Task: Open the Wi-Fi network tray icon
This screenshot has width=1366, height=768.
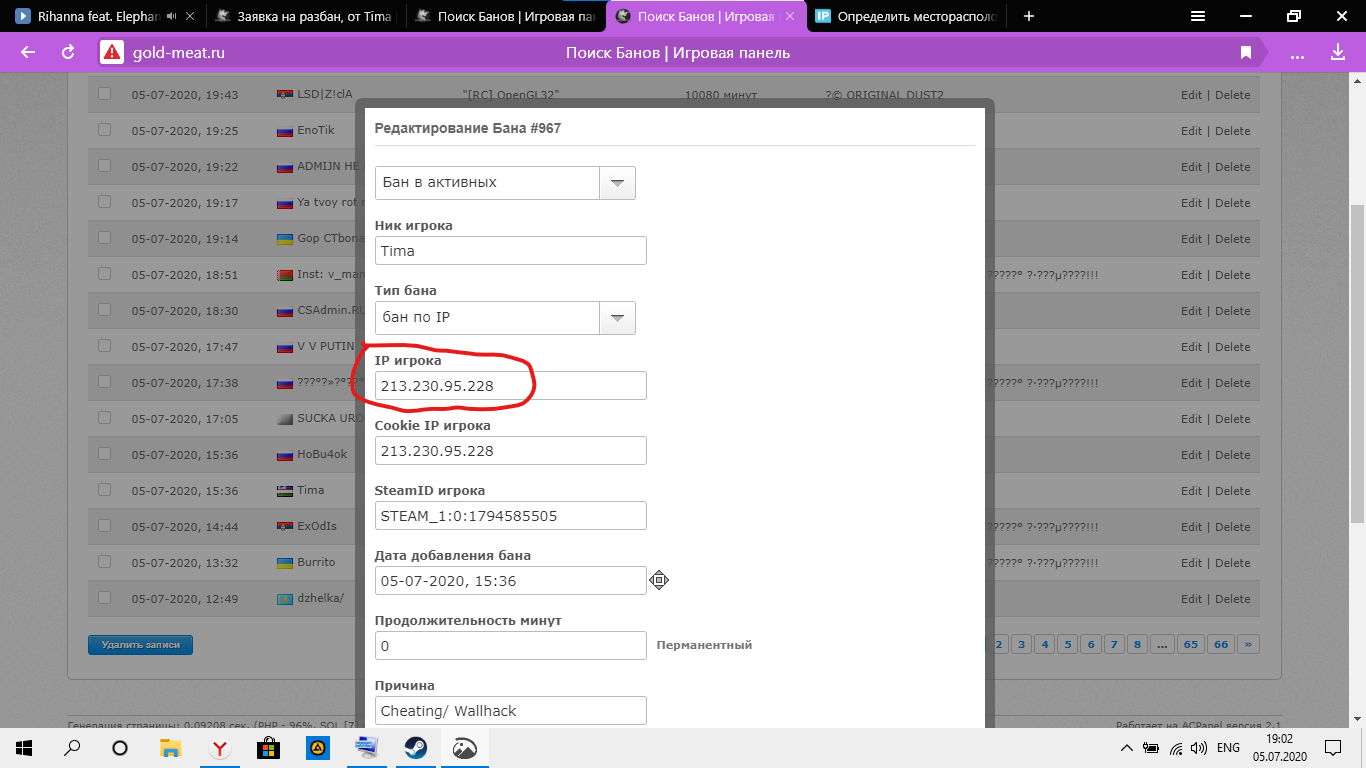Action: [x=1176, y=747]
